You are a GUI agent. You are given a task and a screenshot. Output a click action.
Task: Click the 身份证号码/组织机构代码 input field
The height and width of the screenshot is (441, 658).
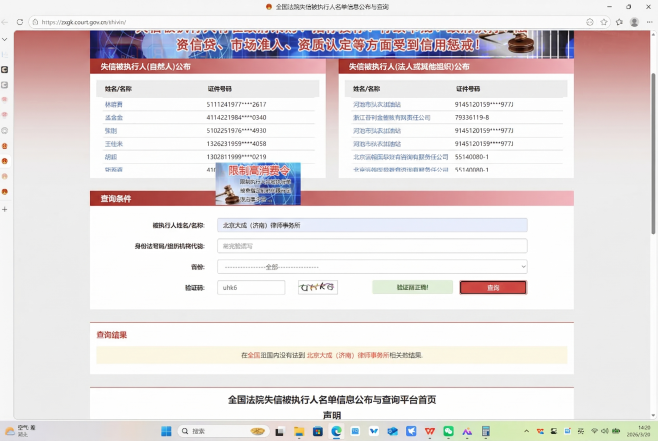click(x=372, y=246)
